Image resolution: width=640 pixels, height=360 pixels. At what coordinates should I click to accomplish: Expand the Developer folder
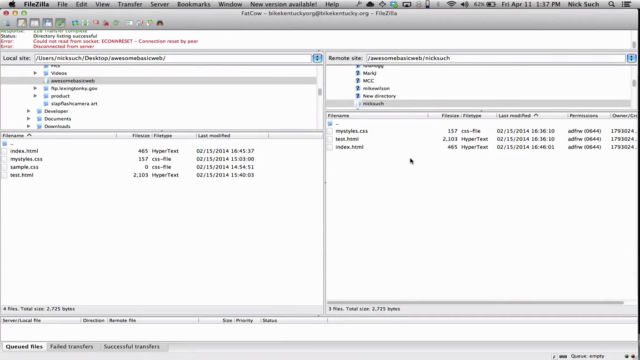[29, 111]
